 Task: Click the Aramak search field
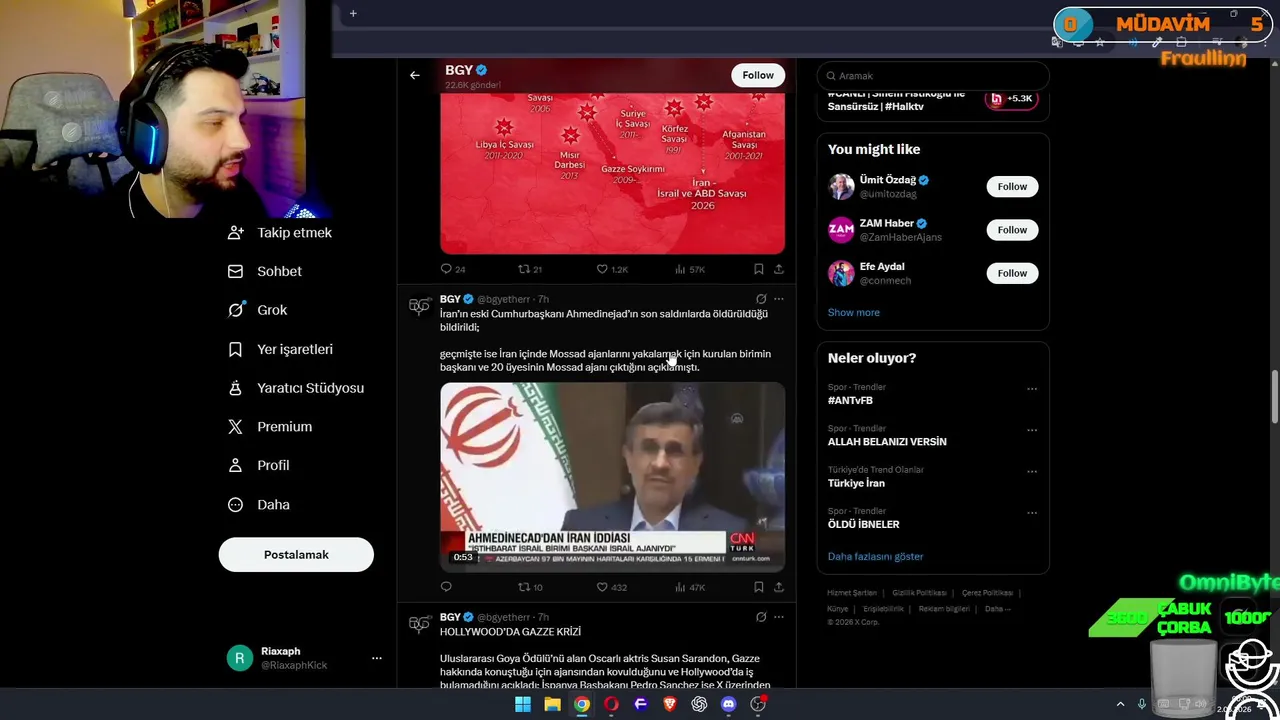point(933,76)
